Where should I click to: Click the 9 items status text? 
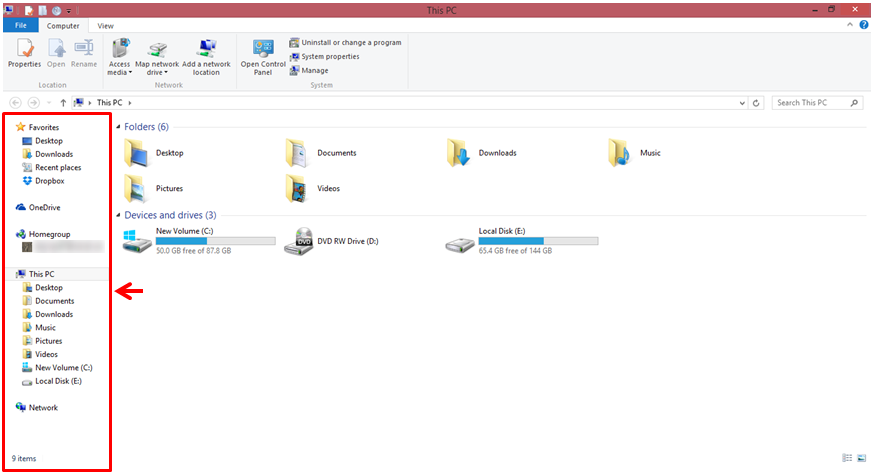[x=24, y=458]
